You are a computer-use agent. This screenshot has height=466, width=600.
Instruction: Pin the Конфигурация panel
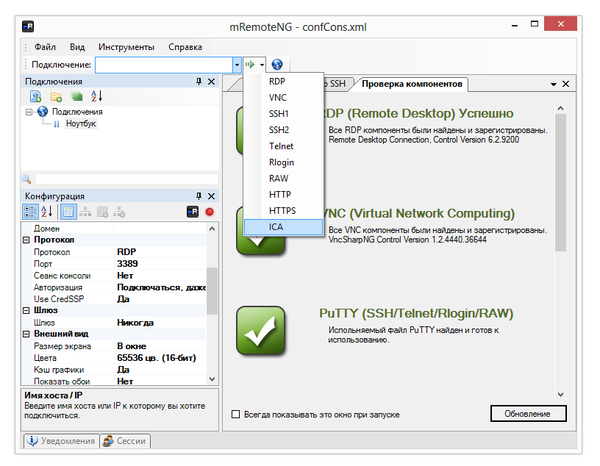click(199, 196)
